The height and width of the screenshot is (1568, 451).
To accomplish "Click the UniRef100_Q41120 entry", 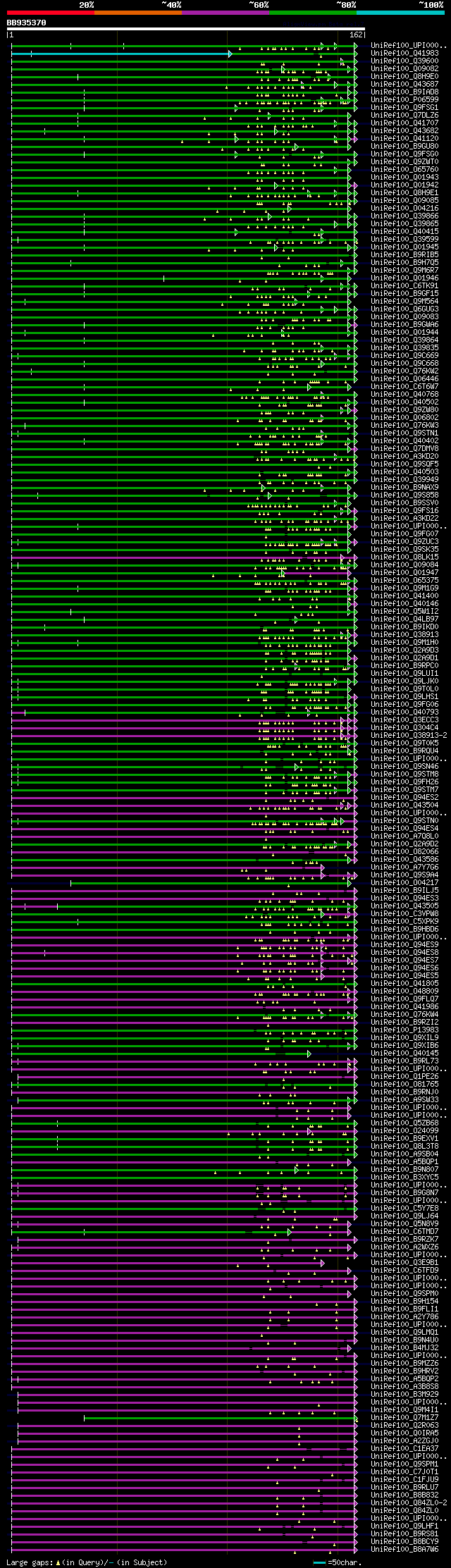I will pos(404,139).
